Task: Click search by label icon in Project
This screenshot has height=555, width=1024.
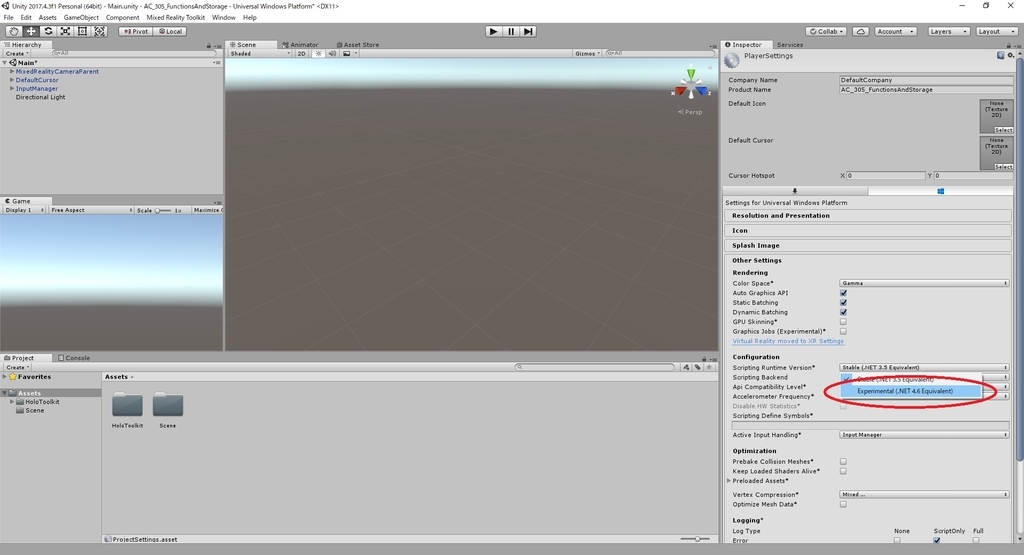Action: tap(697, 367)
